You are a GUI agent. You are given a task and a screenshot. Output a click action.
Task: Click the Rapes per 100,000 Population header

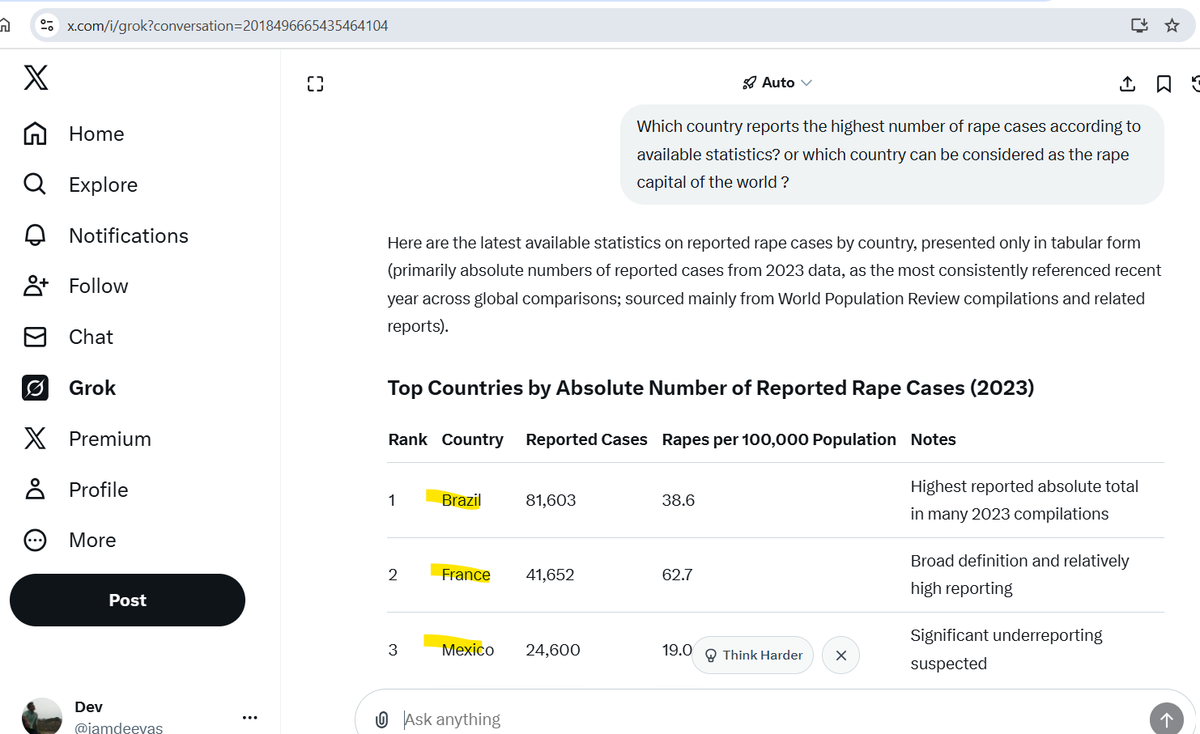tap(779, 439)
